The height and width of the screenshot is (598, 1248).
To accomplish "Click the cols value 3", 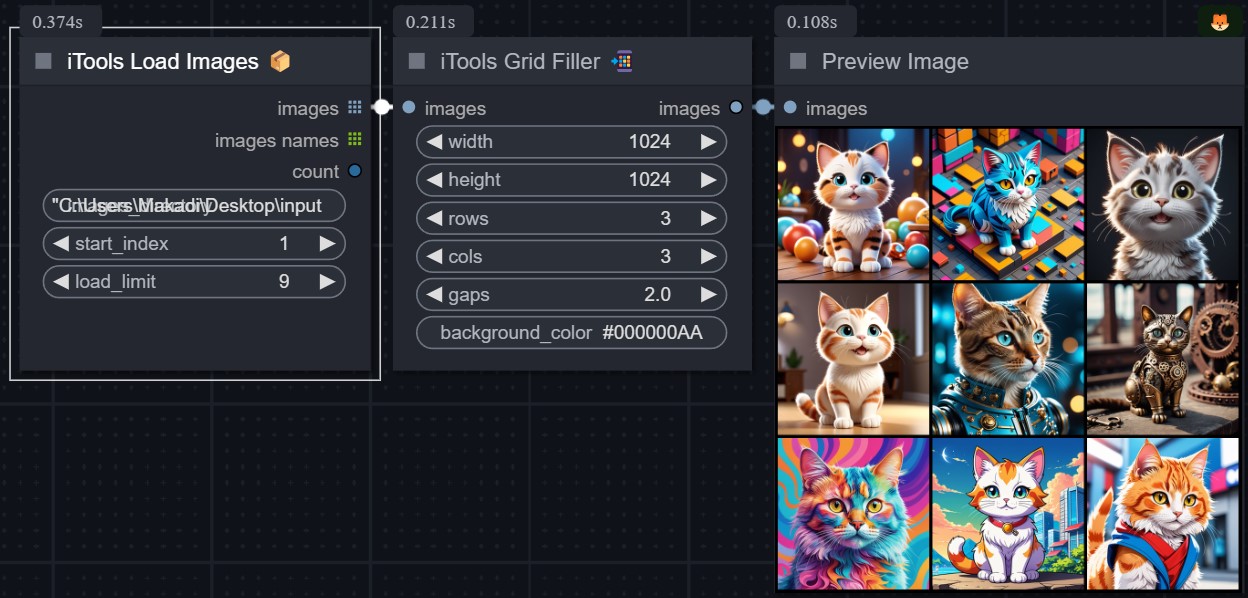I will click(x=665, y=256).
